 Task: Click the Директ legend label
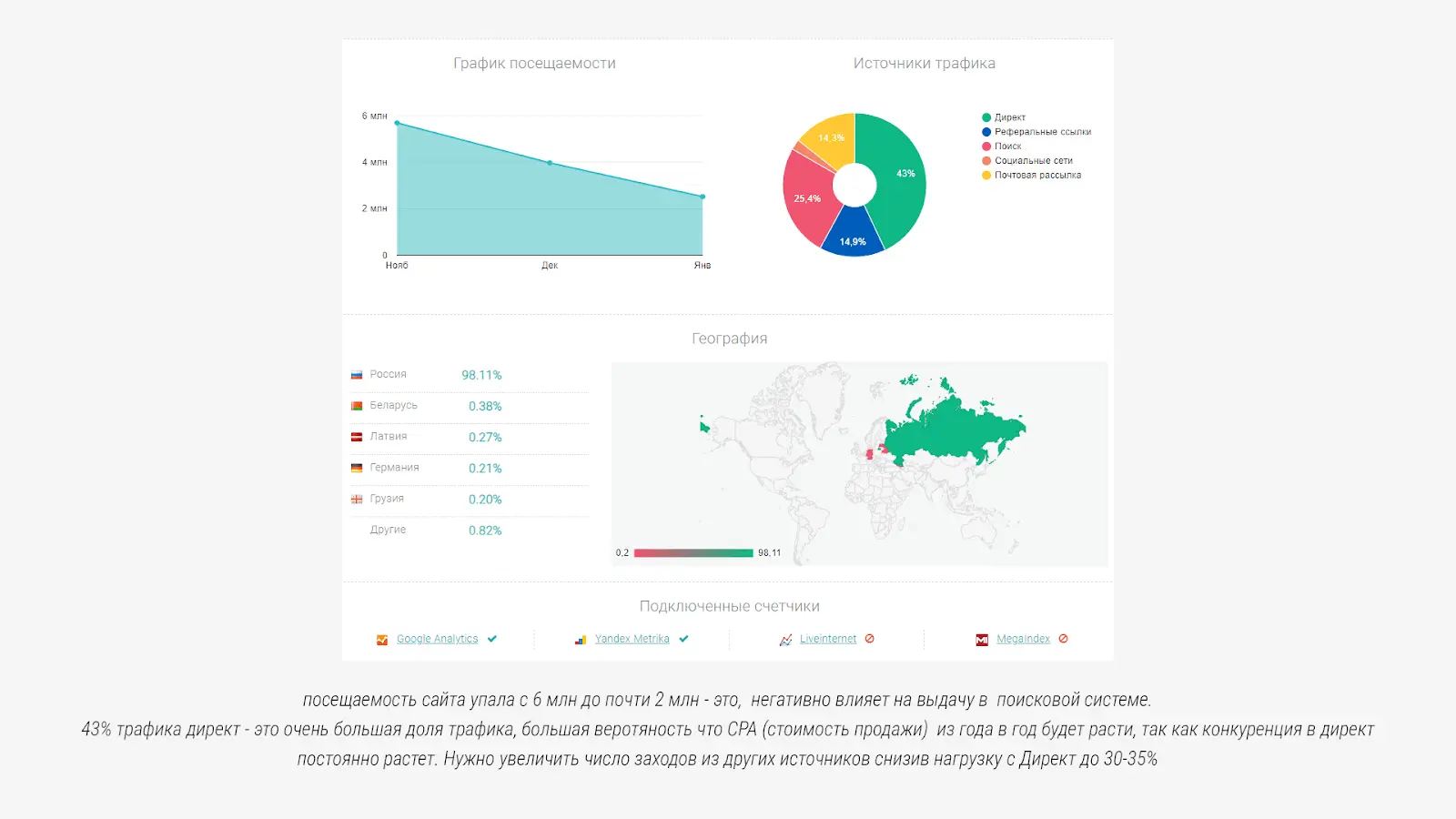(x=1010, y=117)
